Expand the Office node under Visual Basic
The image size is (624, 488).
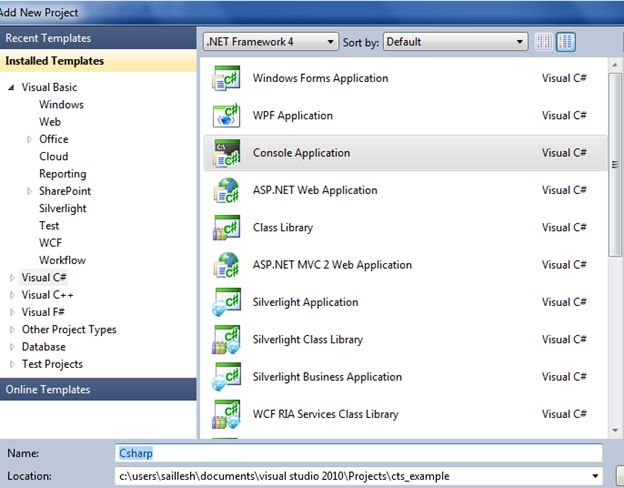(29, 139)
